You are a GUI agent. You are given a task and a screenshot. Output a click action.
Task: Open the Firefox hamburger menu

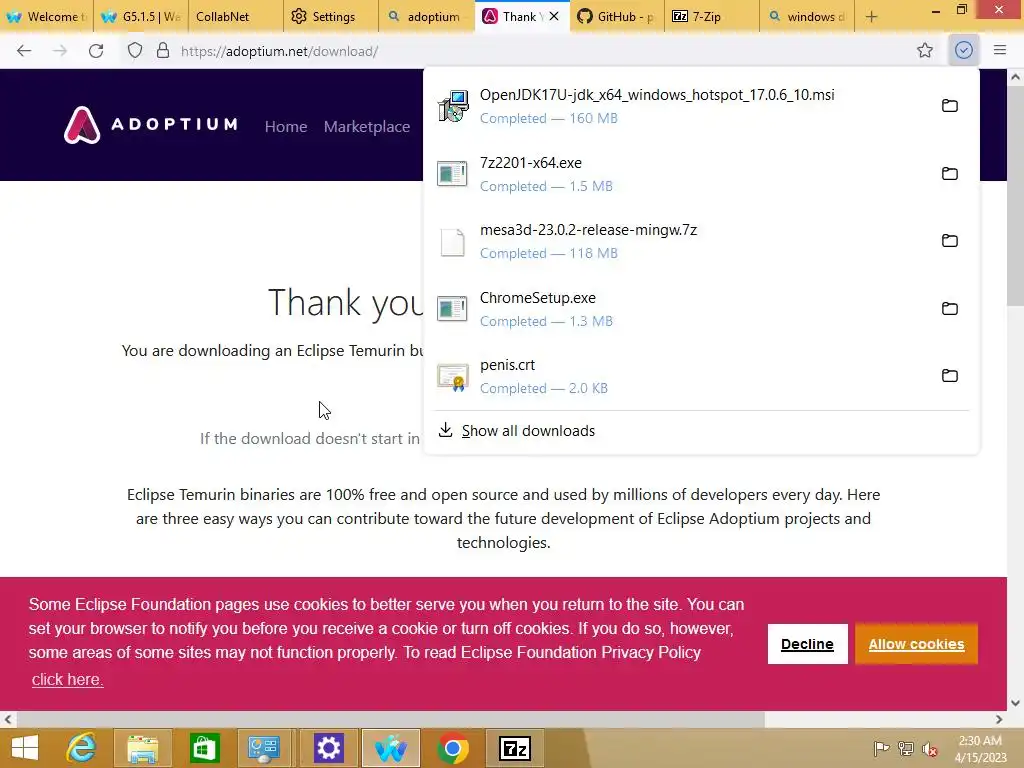click(x=1000, y=50)
